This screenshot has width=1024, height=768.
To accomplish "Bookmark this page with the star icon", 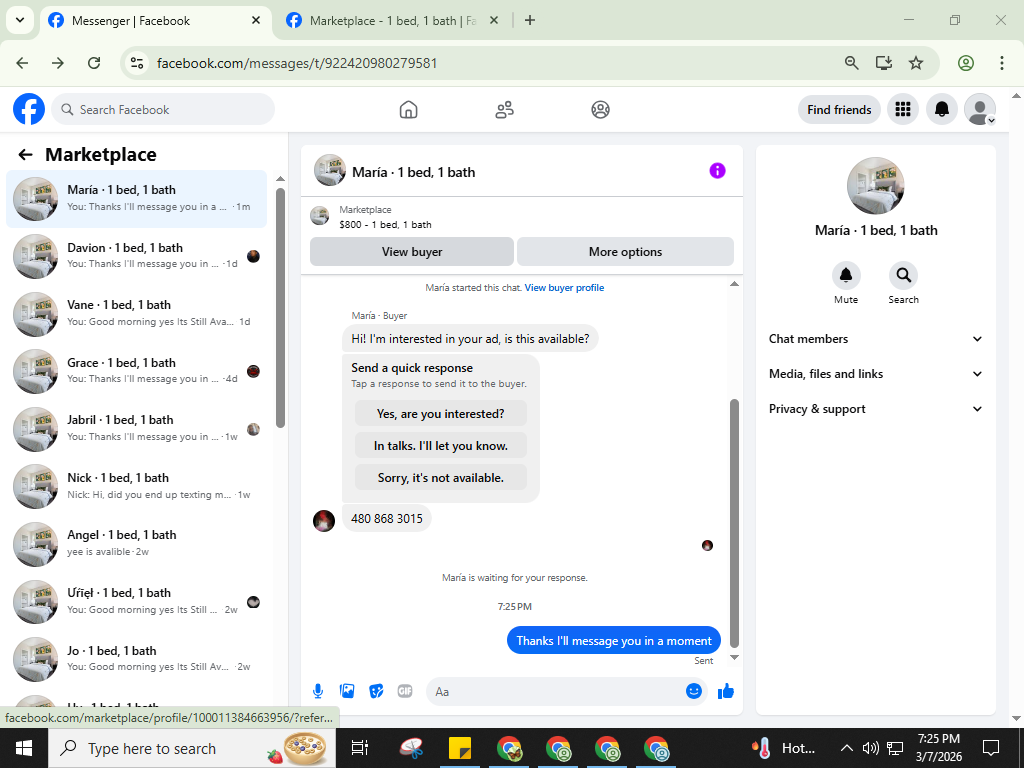I will click(916, 63).
